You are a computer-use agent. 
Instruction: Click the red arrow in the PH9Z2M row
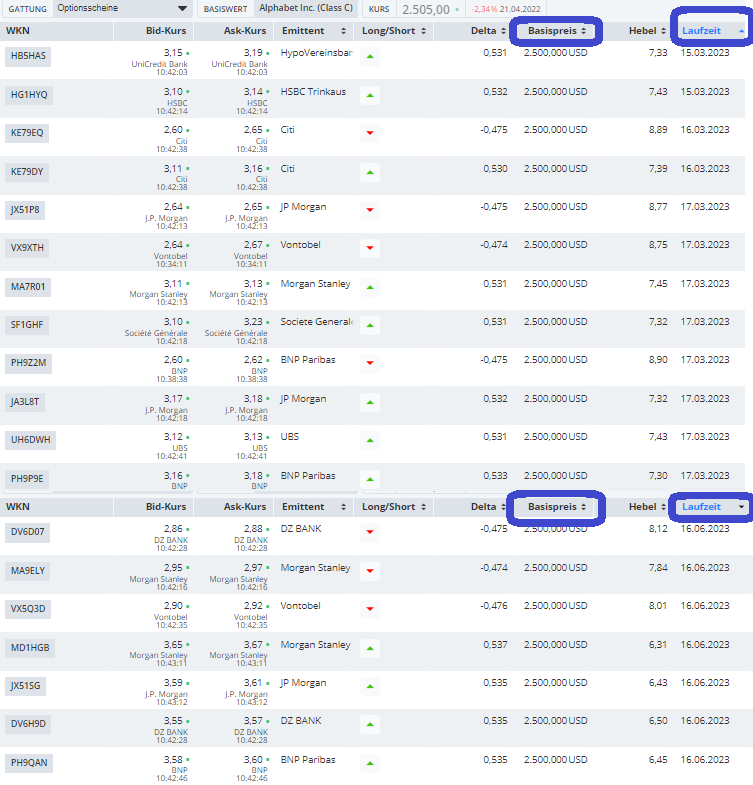[370, 363]
